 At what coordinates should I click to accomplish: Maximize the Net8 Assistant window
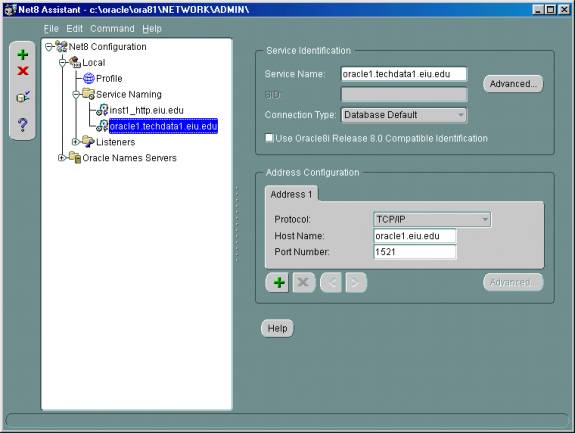click(550, 10)
